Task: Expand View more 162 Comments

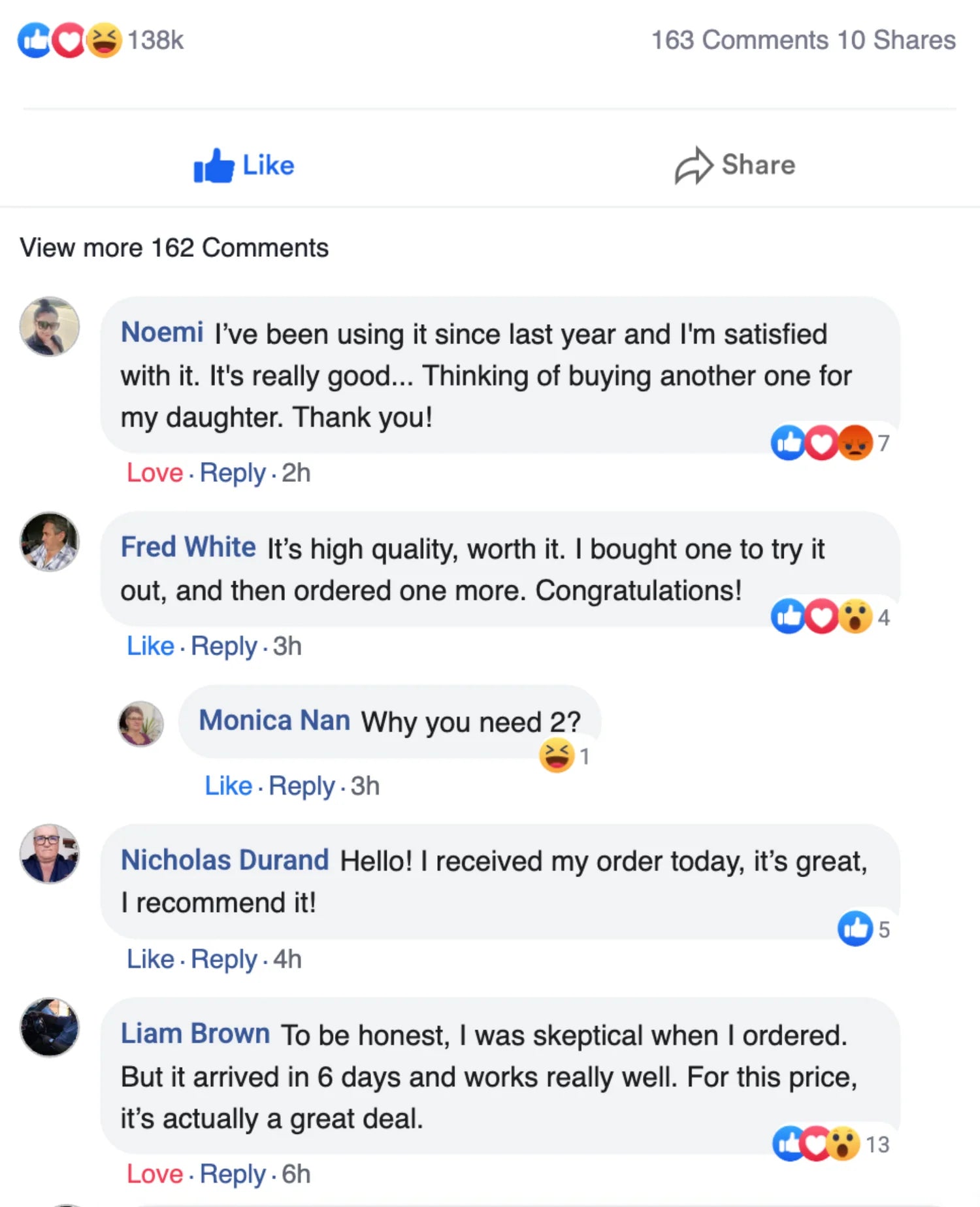Action: click(174, 248)
